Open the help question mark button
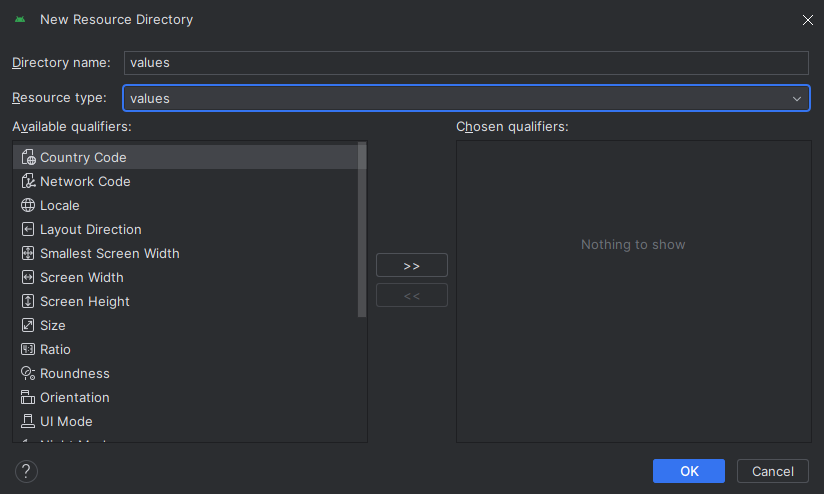Screen dimensions: 824x494 [26, 471]
